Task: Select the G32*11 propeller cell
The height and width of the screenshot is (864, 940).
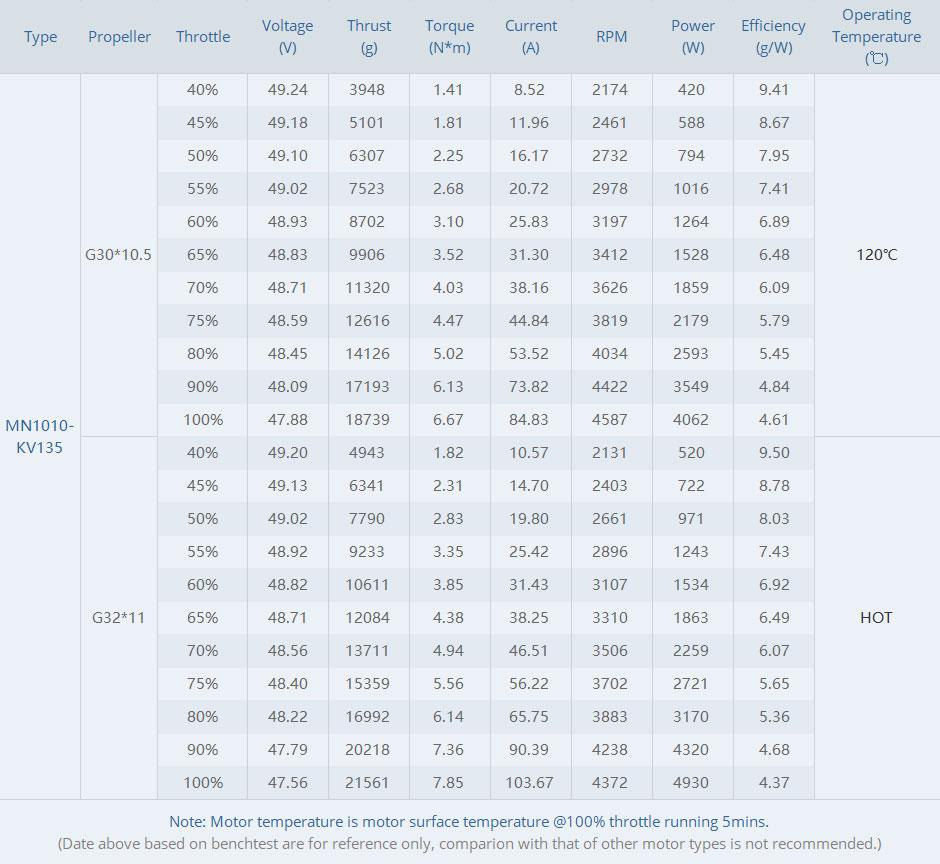Action: tap(119, 618)
